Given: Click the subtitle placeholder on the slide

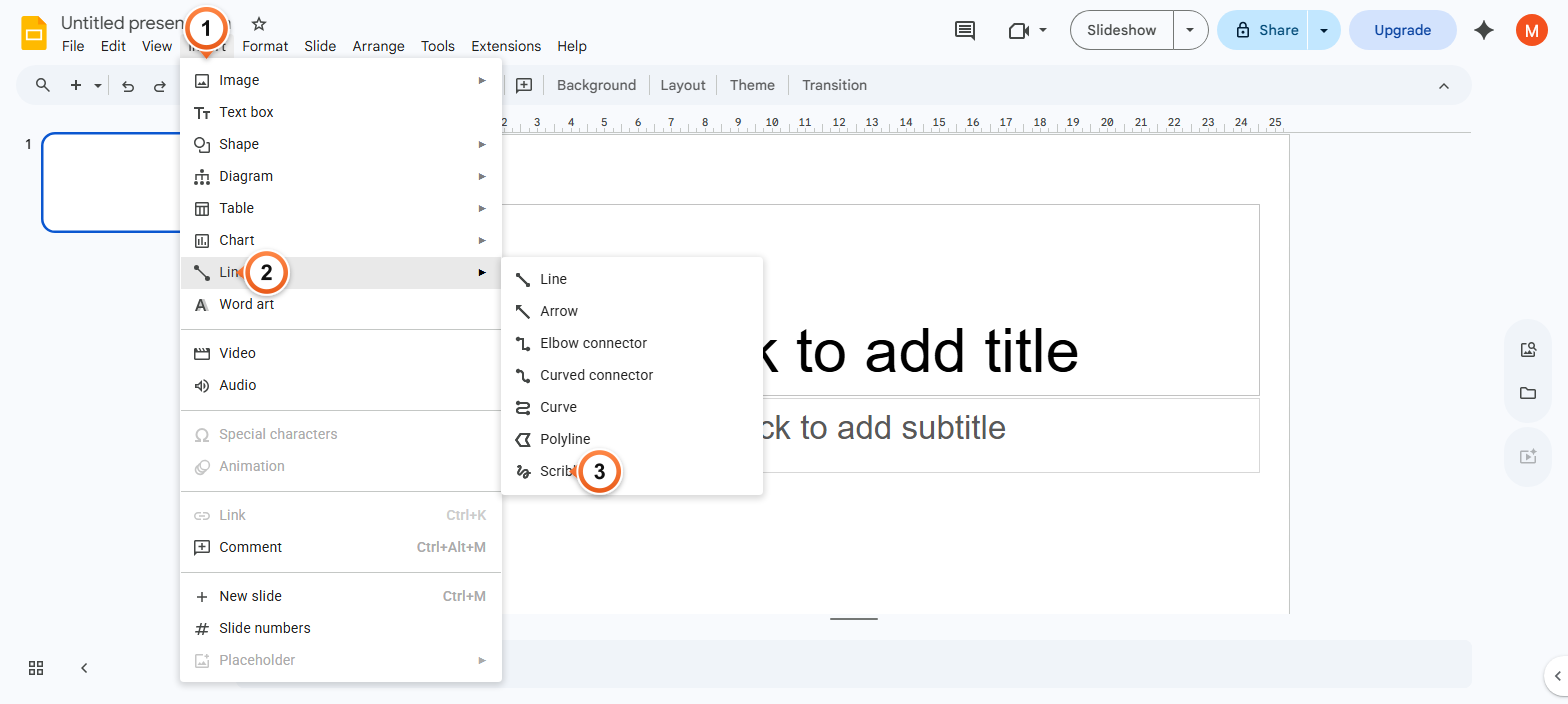Looking at the screenshot, I should click(880, 436).
